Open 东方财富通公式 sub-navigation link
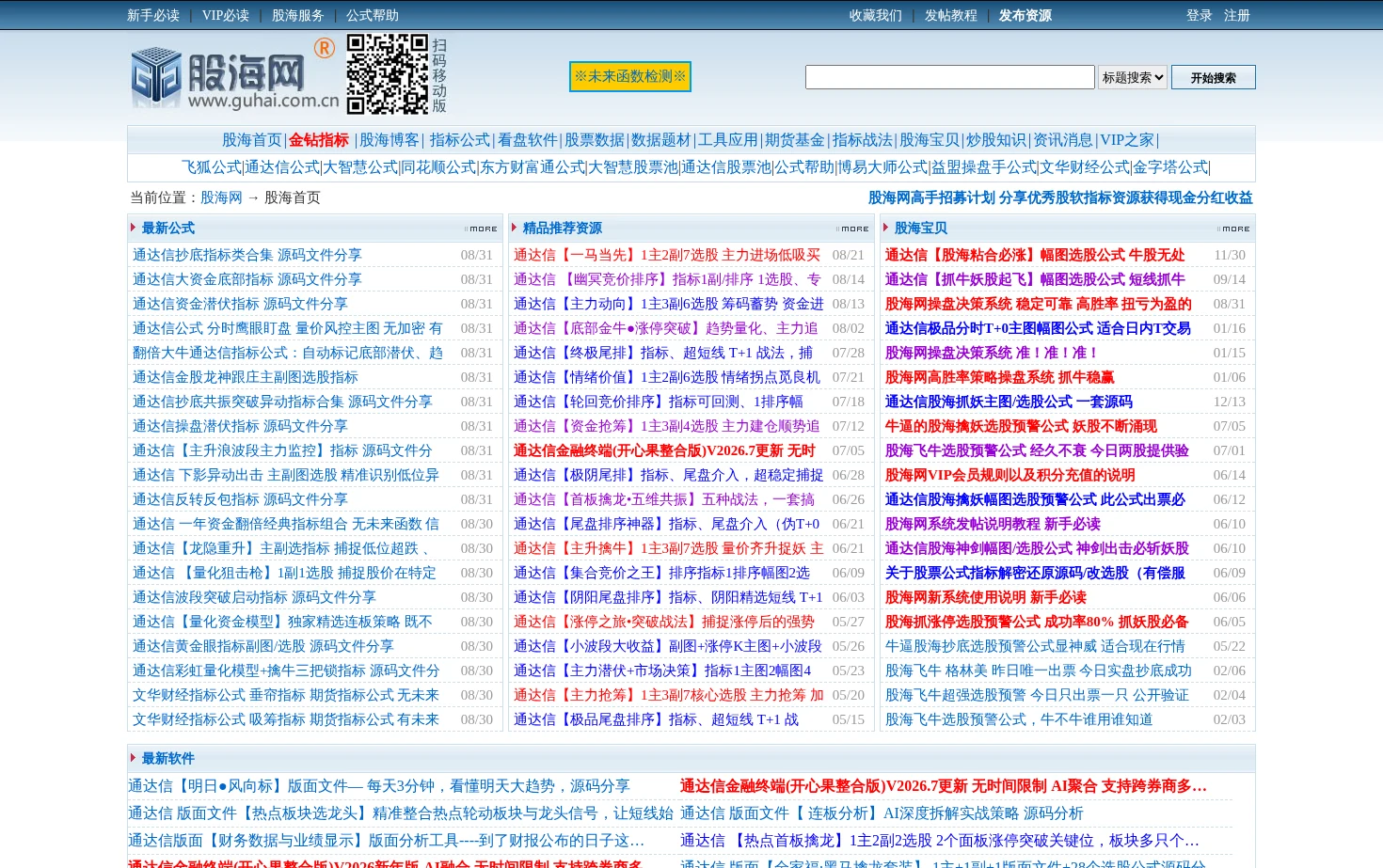 (x=533, y=167)
